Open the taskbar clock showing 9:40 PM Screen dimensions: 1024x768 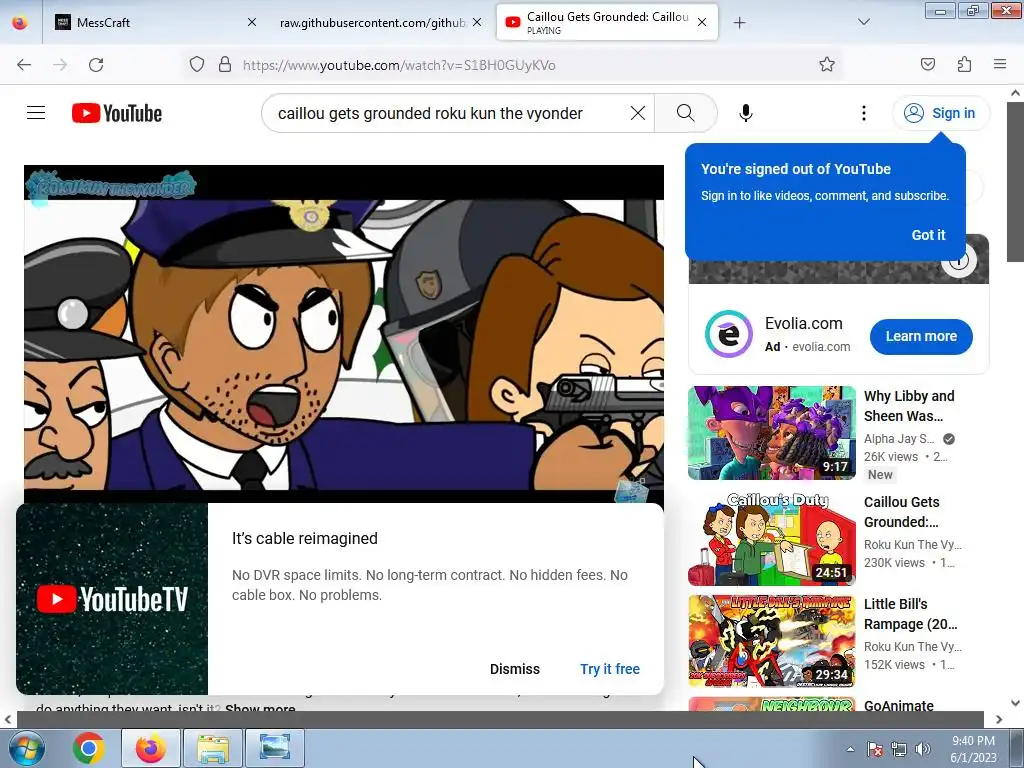tap(973, 749)
